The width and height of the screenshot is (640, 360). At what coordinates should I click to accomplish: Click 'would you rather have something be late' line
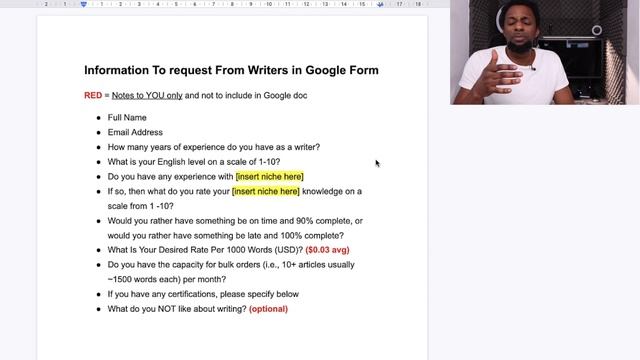(x=226, y=236)
